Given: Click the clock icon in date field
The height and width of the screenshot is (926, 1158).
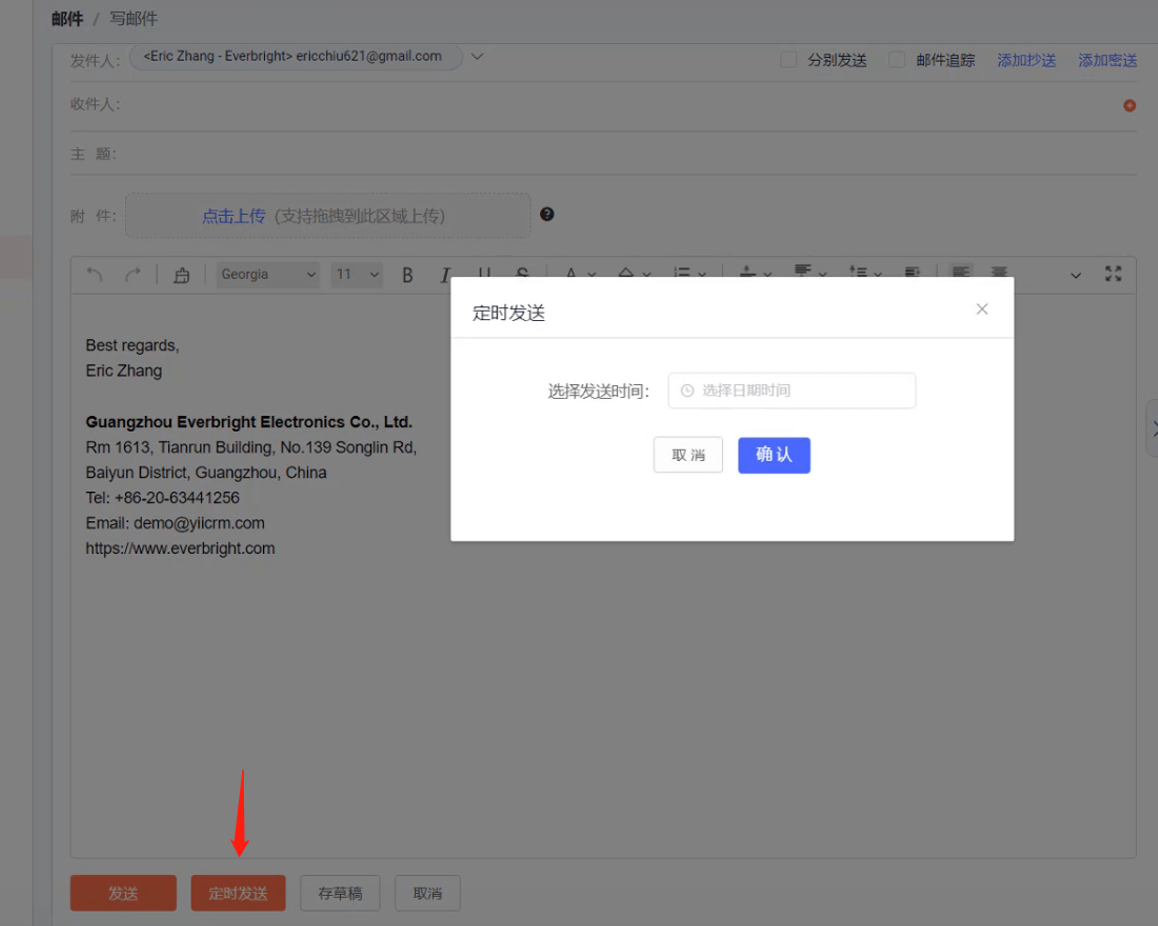Looking at the screenshot, I should 687,391.
